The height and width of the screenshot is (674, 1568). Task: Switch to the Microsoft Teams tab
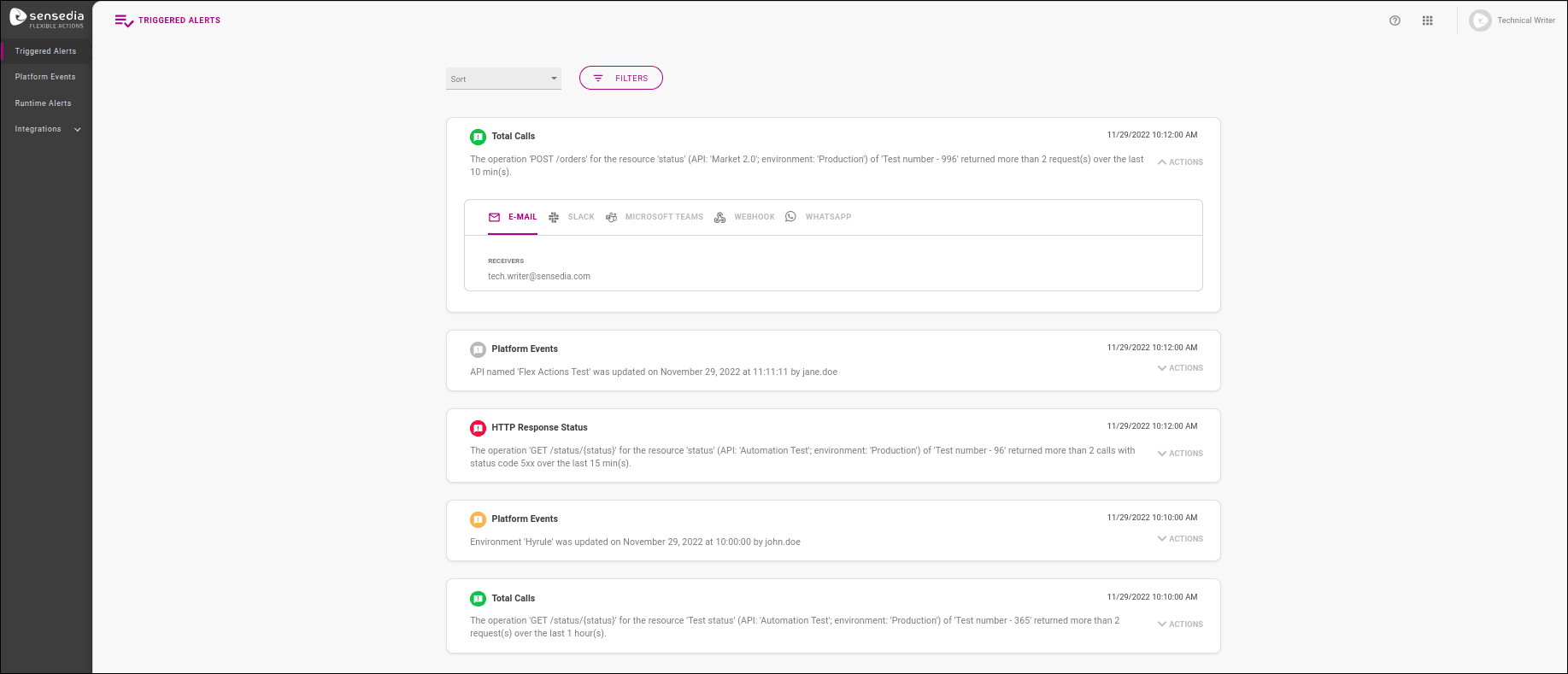tap(655, 217)
